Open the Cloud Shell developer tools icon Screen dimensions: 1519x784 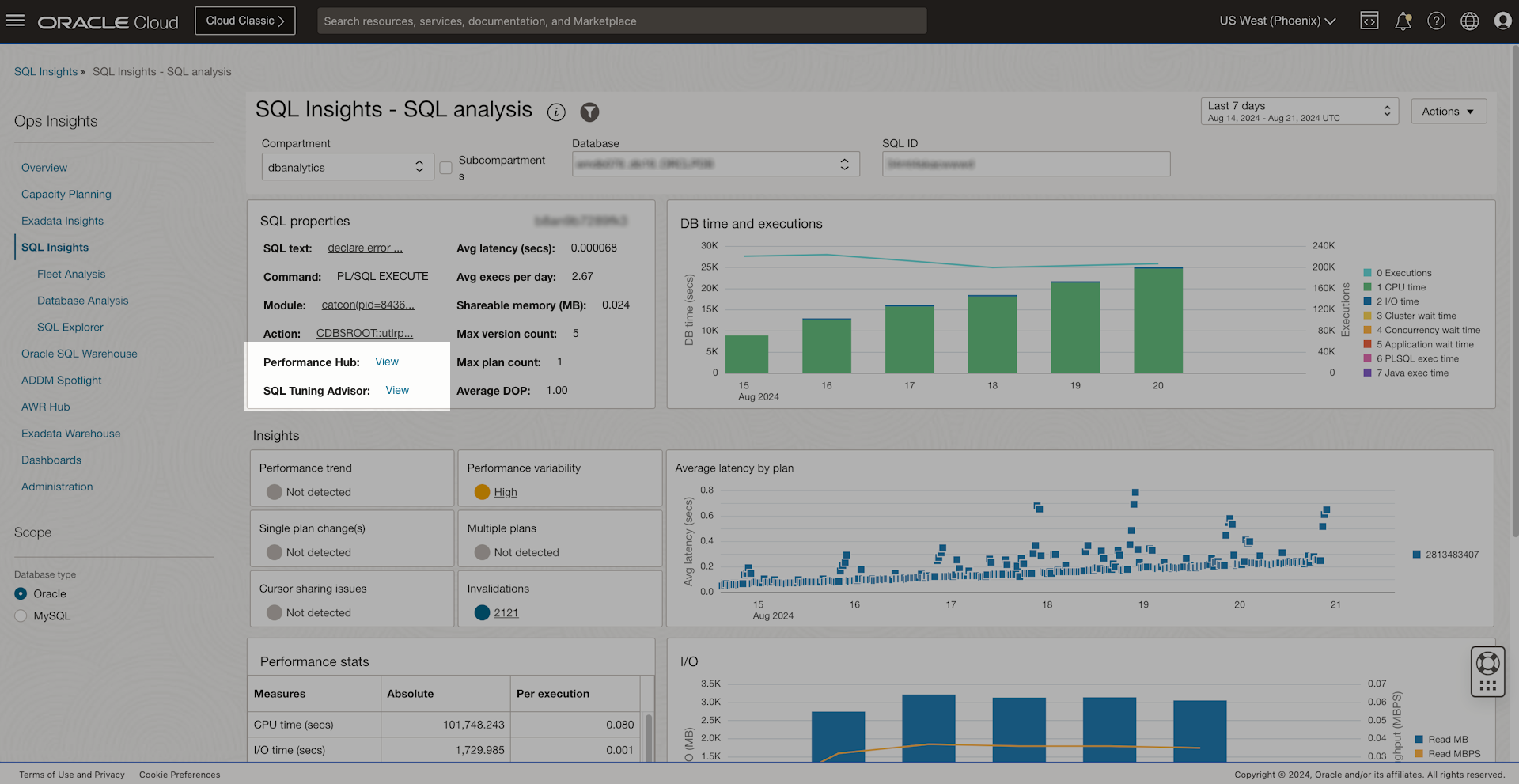click(1369, 21)
